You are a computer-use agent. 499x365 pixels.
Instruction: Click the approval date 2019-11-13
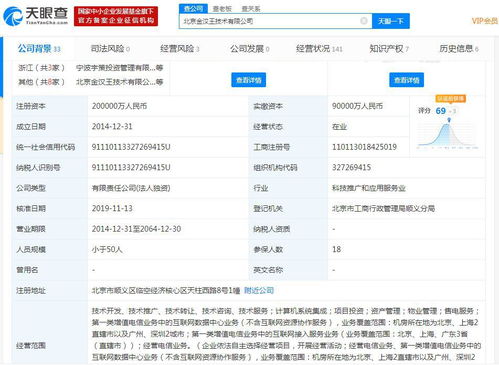pyautogui.click(x=112, y=208)
